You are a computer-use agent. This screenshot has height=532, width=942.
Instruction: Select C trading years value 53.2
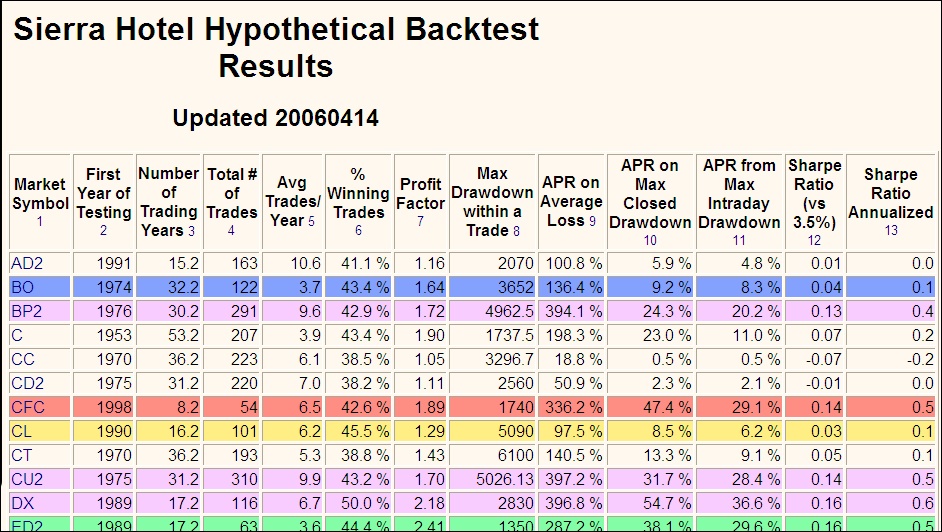coord(183,335)
